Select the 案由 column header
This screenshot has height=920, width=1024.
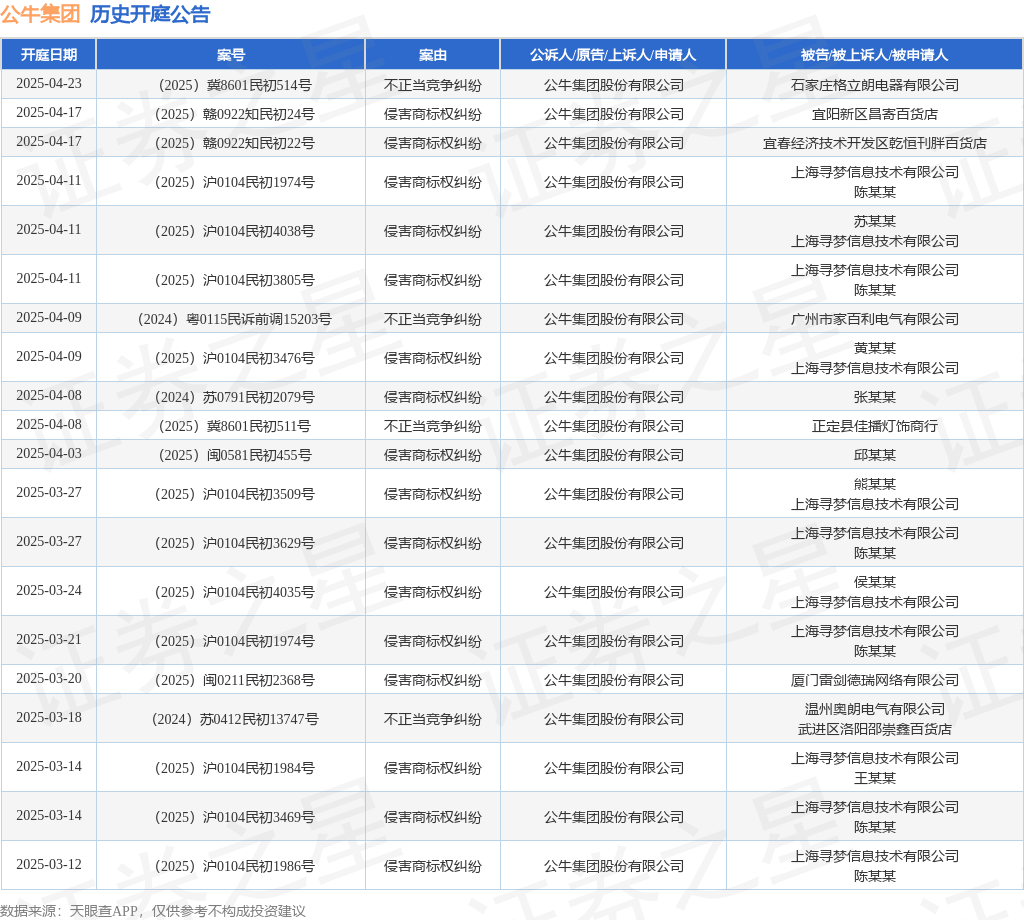[433, 55]
